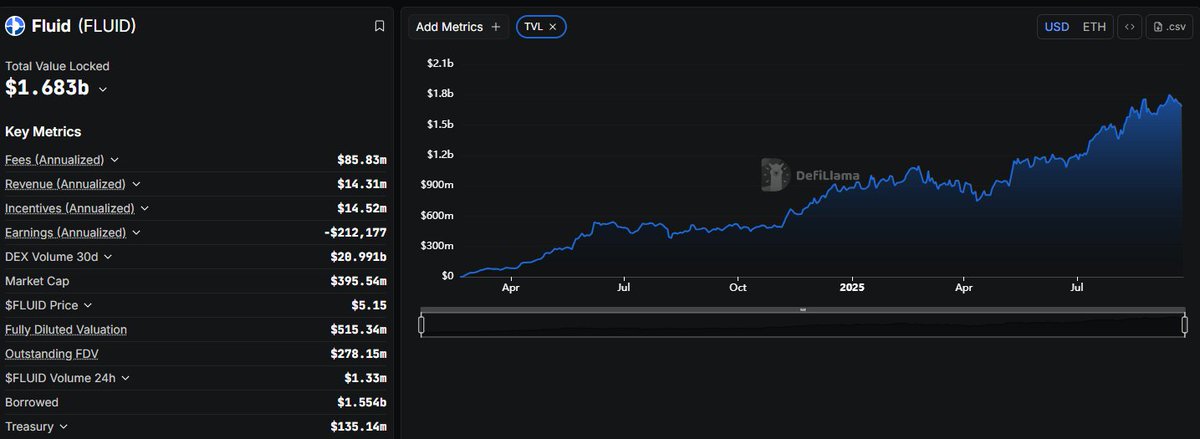The width and height of the screenshot is (1200, 439).
Task: Click the Key Metrics heading
Action: tap(43, 132)
